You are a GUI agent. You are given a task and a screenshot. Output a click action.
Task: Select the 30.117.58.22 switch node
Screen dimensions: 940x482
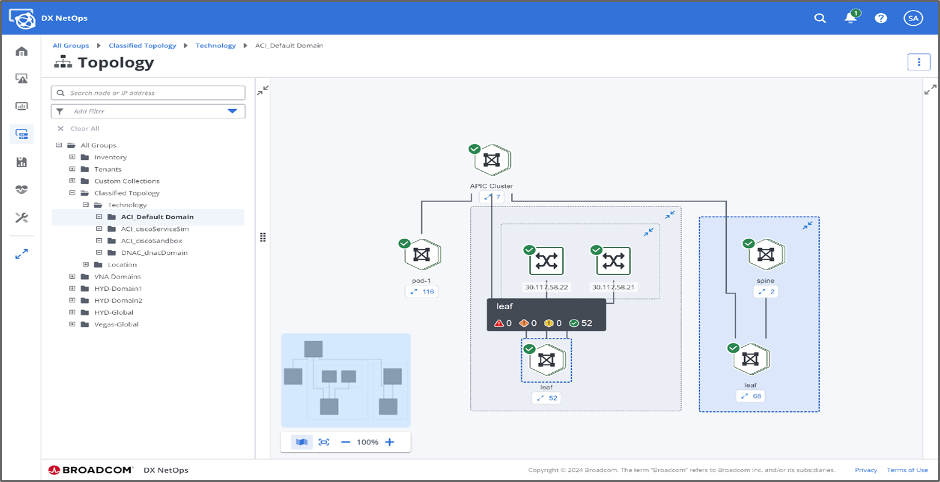(546, 260)
